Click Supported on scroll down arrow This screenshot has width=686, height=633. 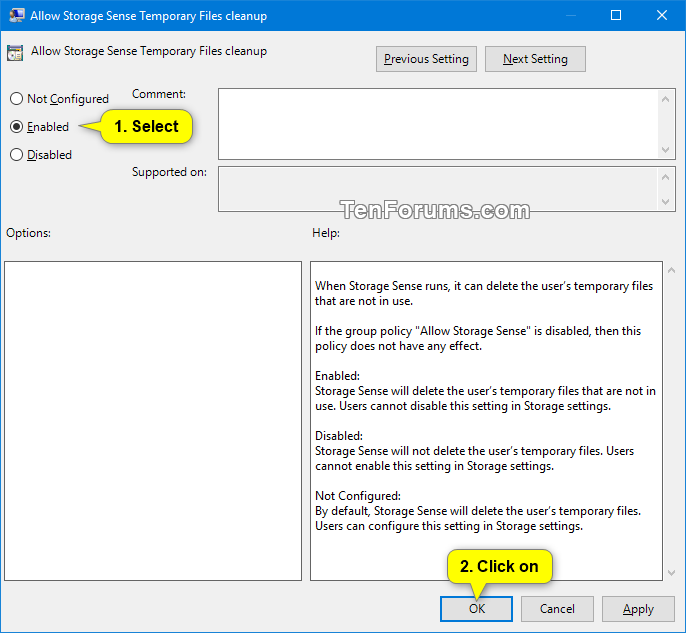(665, 202)
